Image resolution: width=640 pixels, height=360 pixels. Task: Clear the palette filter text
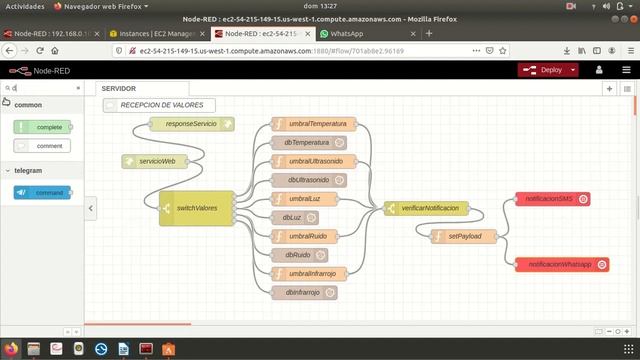coord(78,88)
